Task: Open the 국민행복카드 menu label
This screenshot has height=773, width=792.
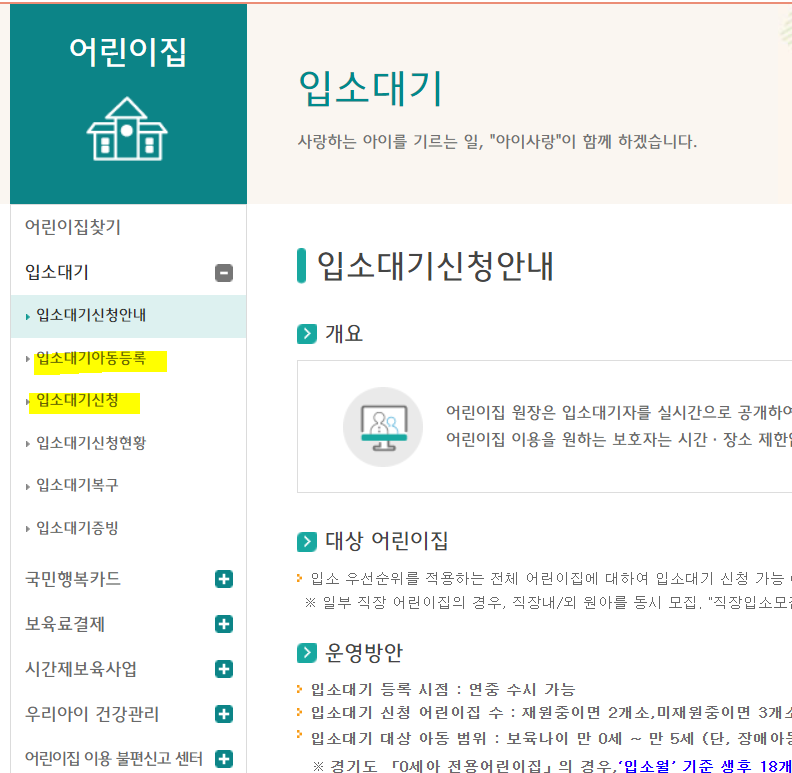Action: (73, 578)
